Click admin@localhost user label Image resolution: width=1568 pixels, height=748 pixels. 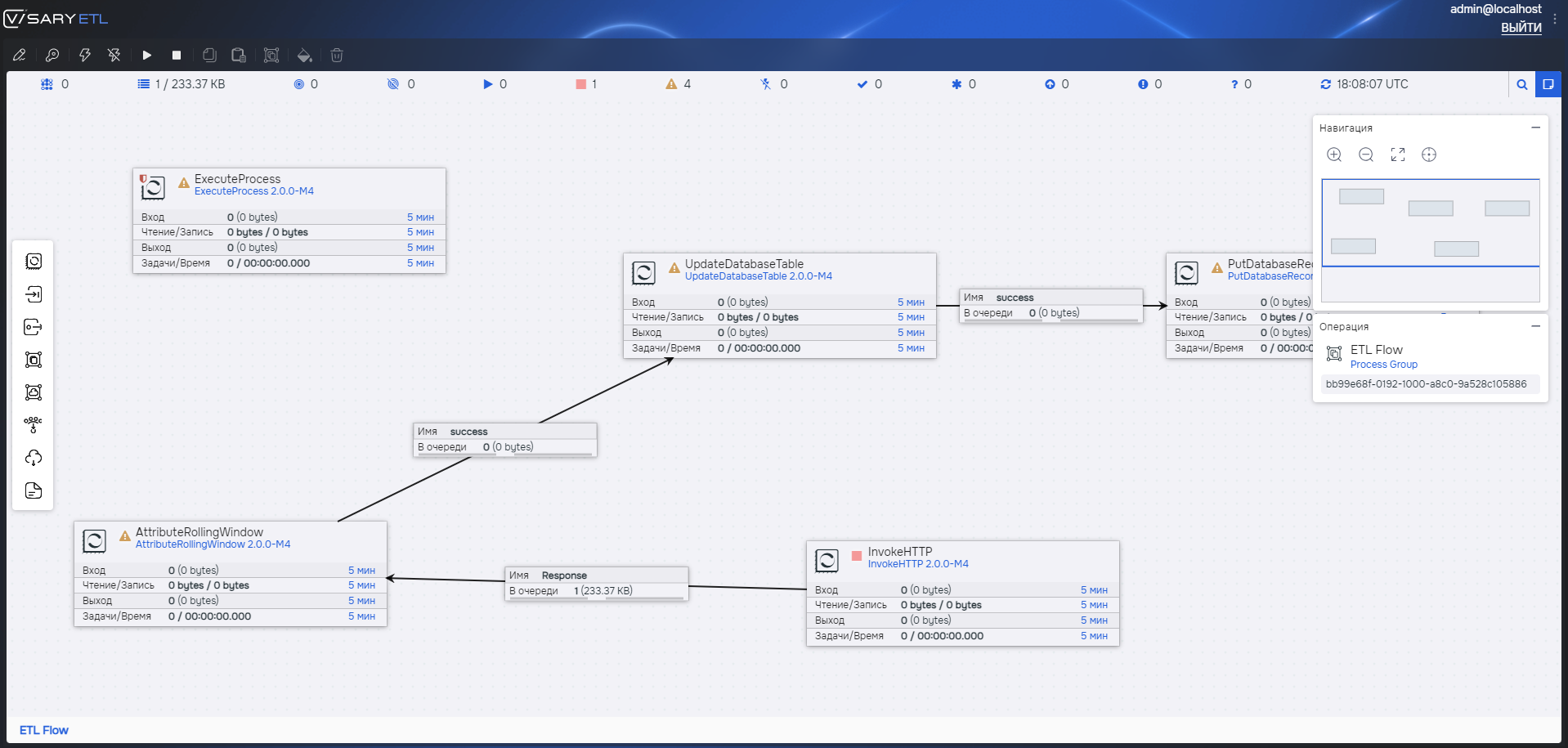click(x=1496, y=9)
